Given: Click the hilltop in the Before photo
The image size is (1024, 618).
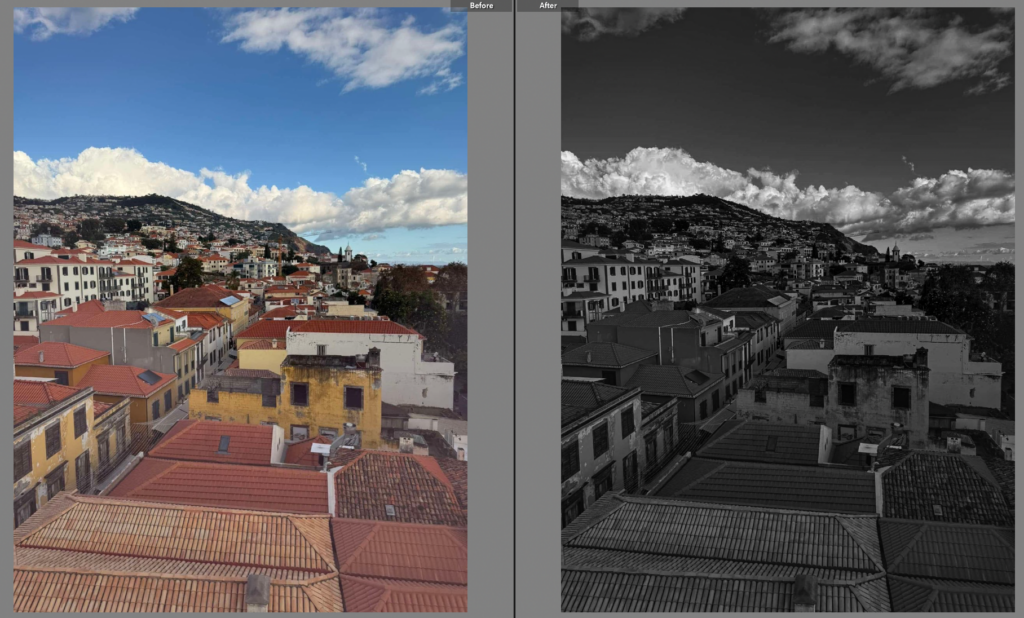Looking at the screenshot, I should 150,207.
